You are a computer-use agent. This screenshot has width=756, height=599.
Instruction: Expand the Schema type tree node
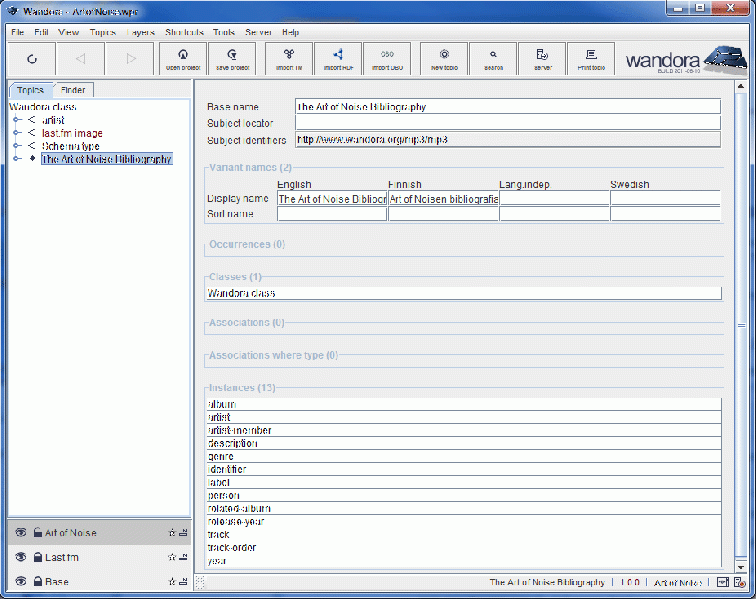tap(17, 146)
